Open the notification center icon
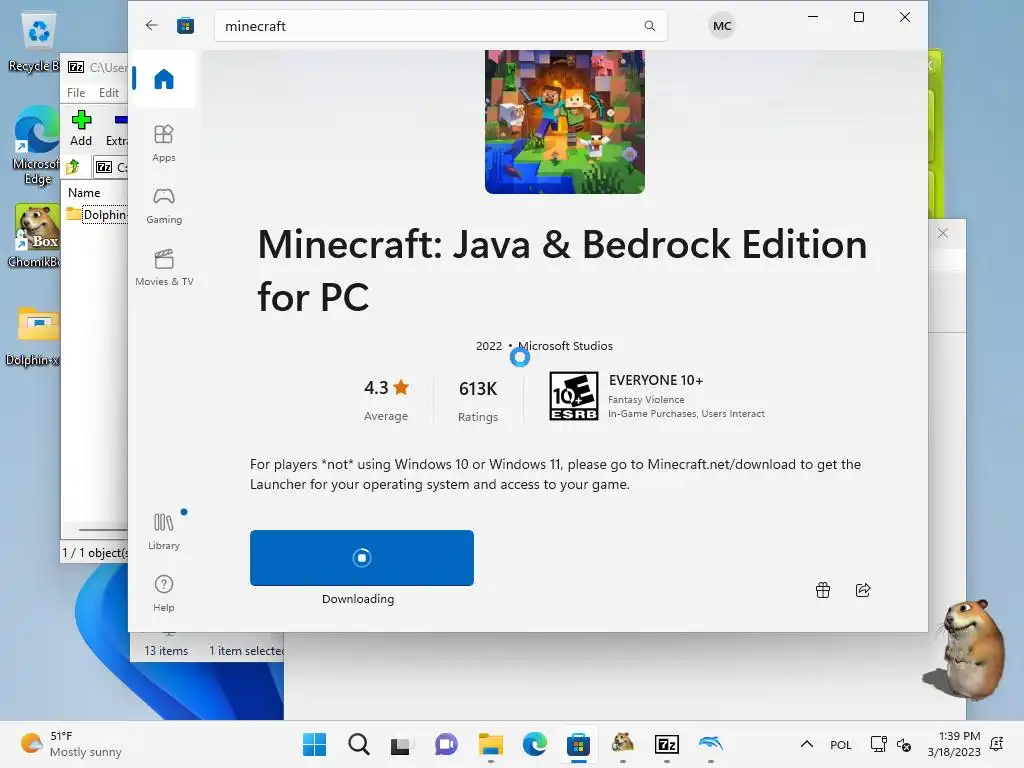This screenshot has width=1024, height=768. click(x=997, y=744)
